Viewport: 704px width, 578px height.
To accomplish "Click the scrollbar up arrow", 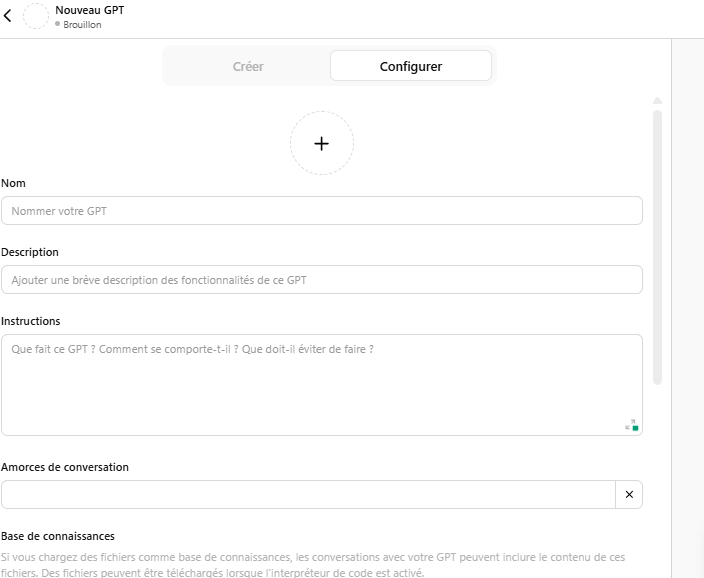I will (657, 101).
